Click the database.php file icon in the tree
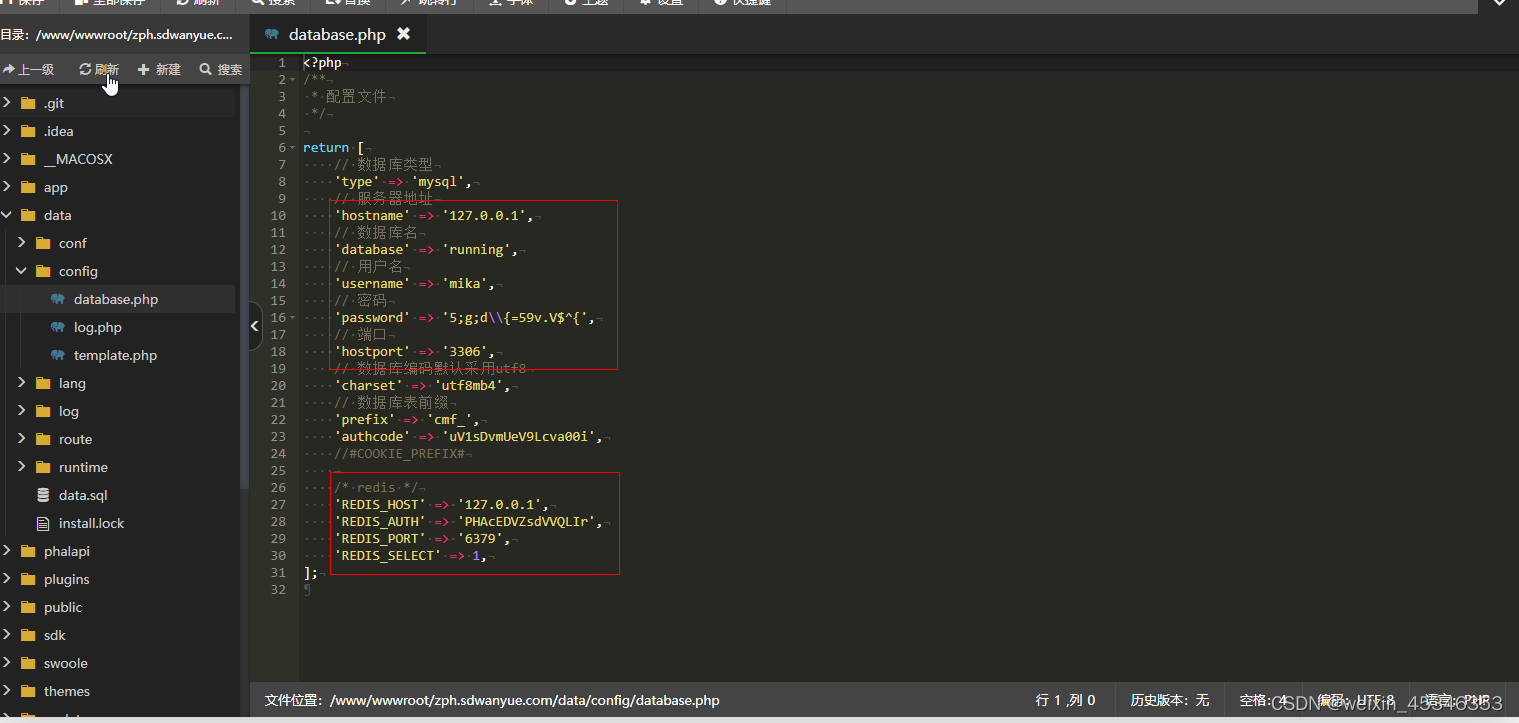The height and width of the screenshot is (723, 1519). [57, 299]
